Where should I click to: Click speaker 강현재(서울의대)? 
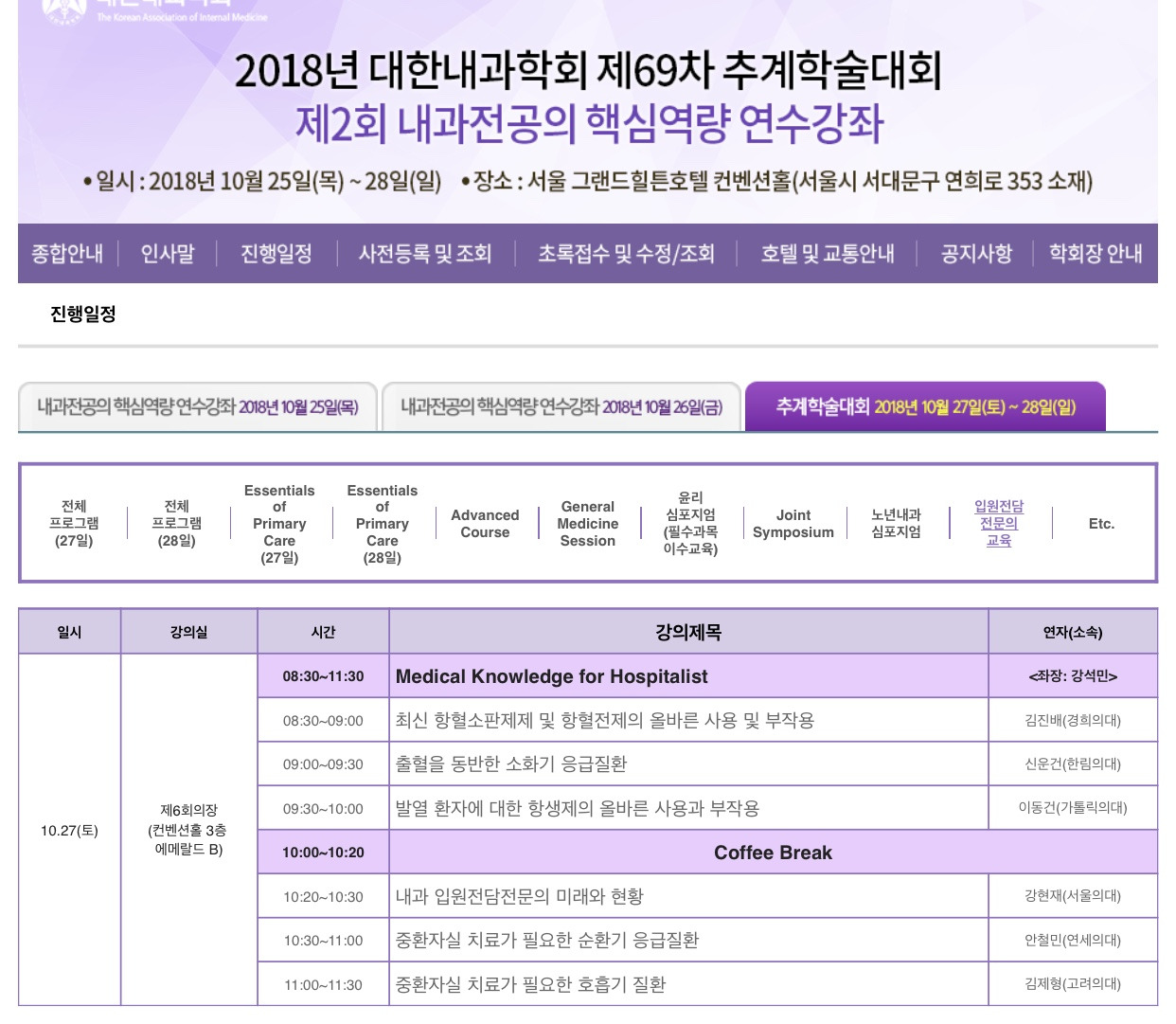pos(1073,896)
